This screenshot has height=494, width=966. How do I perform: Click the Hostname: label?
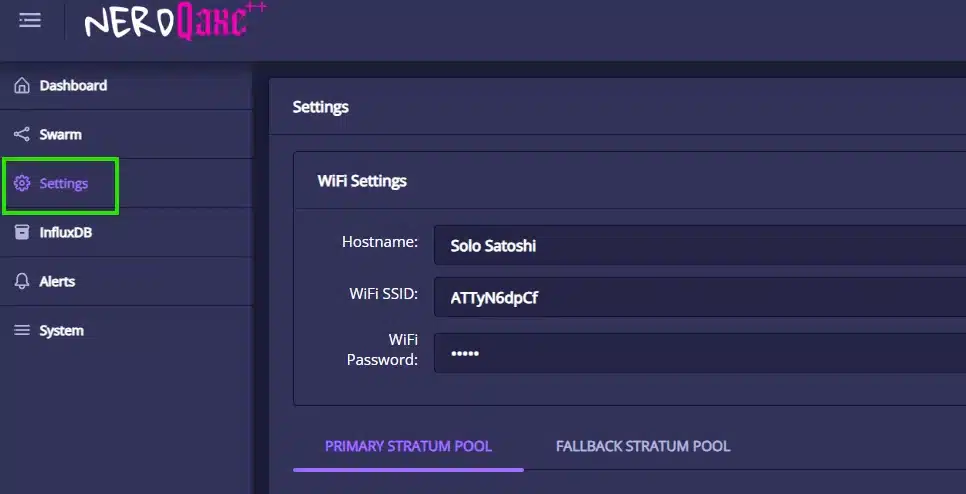point(380,242)
